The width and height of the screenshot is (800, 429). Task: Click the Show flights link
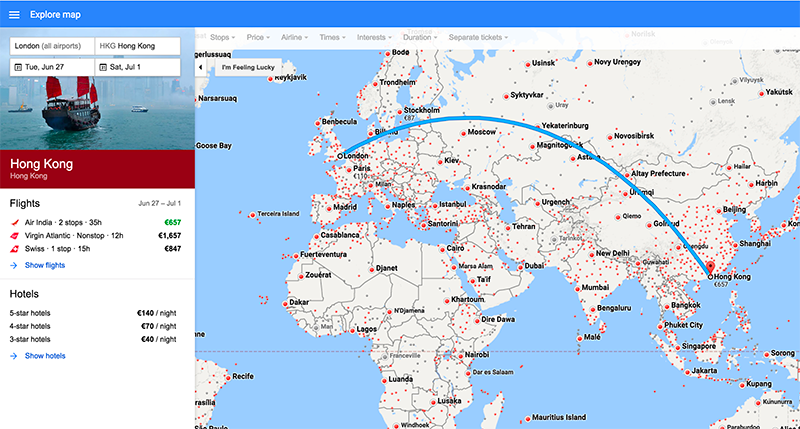[45, 265]
